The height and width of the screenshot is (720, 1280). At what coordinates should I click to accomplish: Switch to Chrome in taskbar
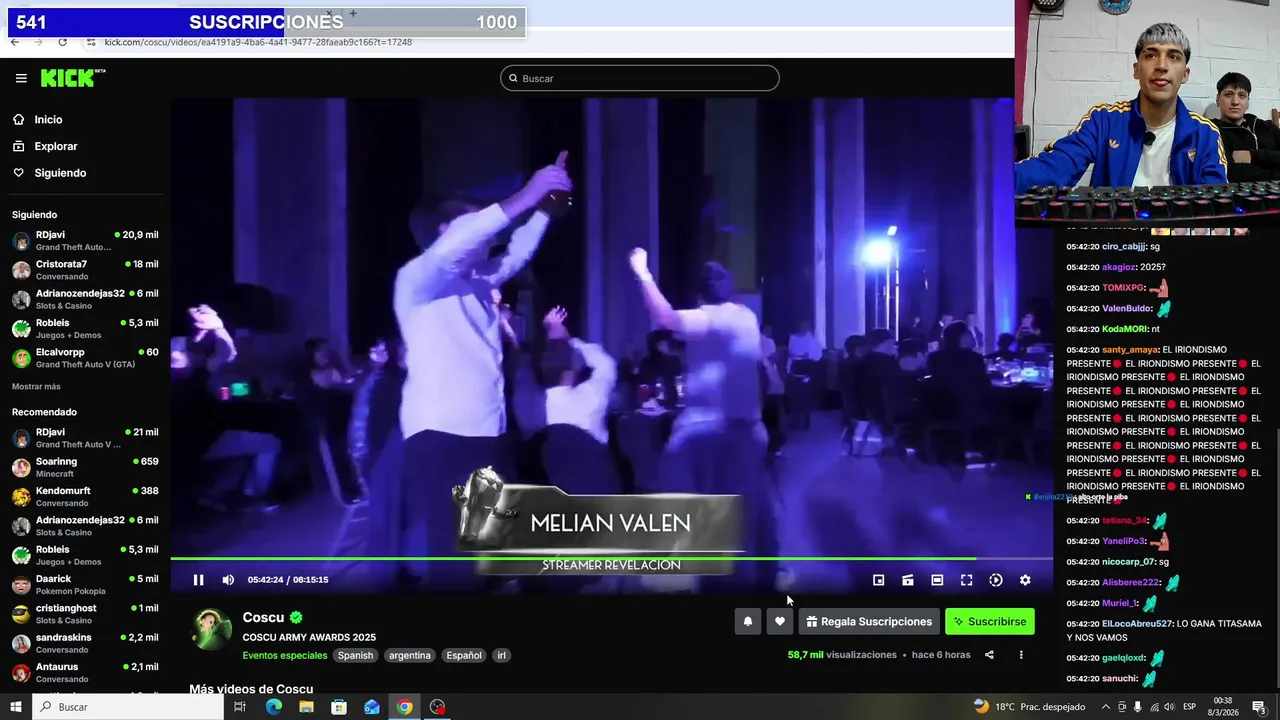(x=404, y=707)
